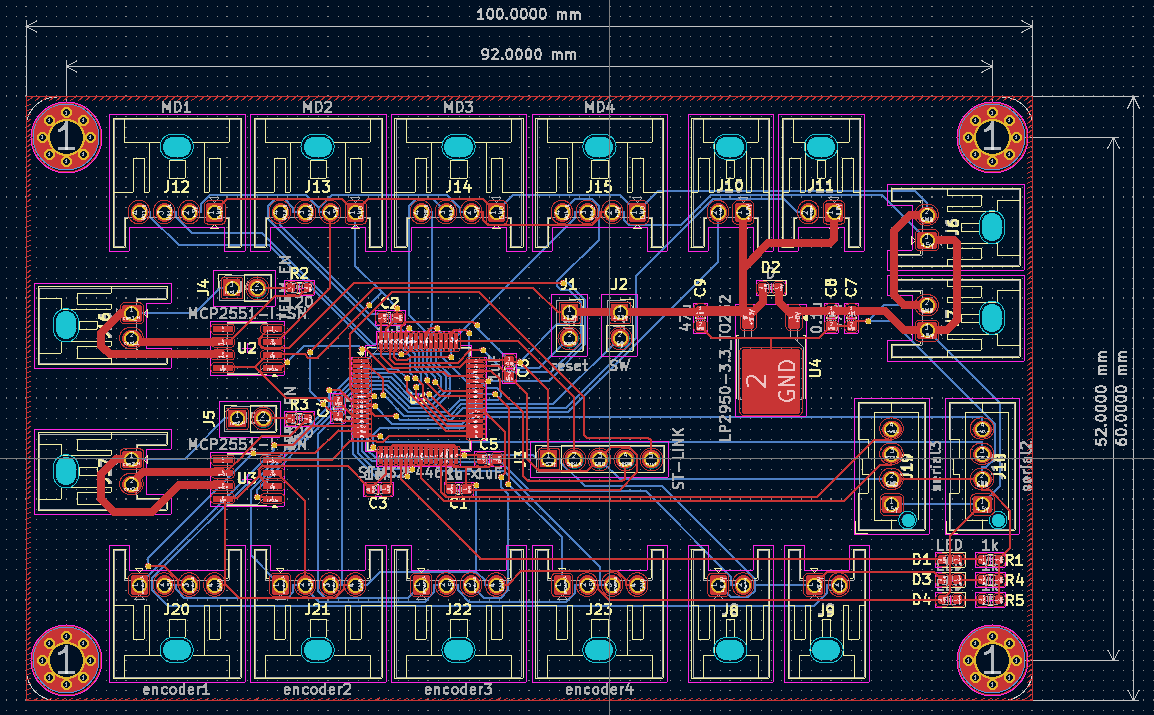Screen dimensions: 1154x715
Task: Select resistor R5 at bottom right
Action: [989, 600]
